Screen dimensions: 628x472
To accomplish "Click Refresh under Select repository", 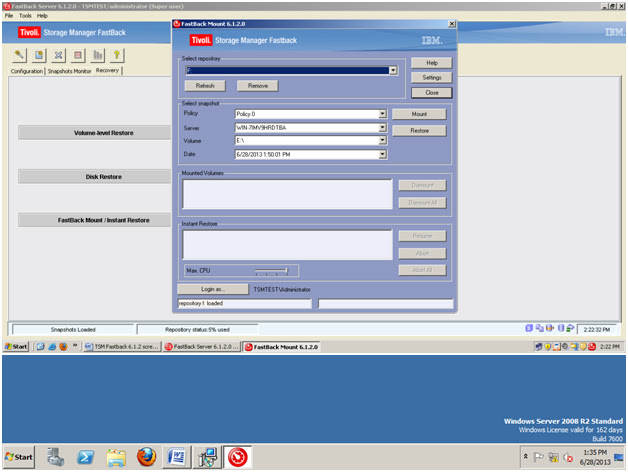I will tap(205, 86).
